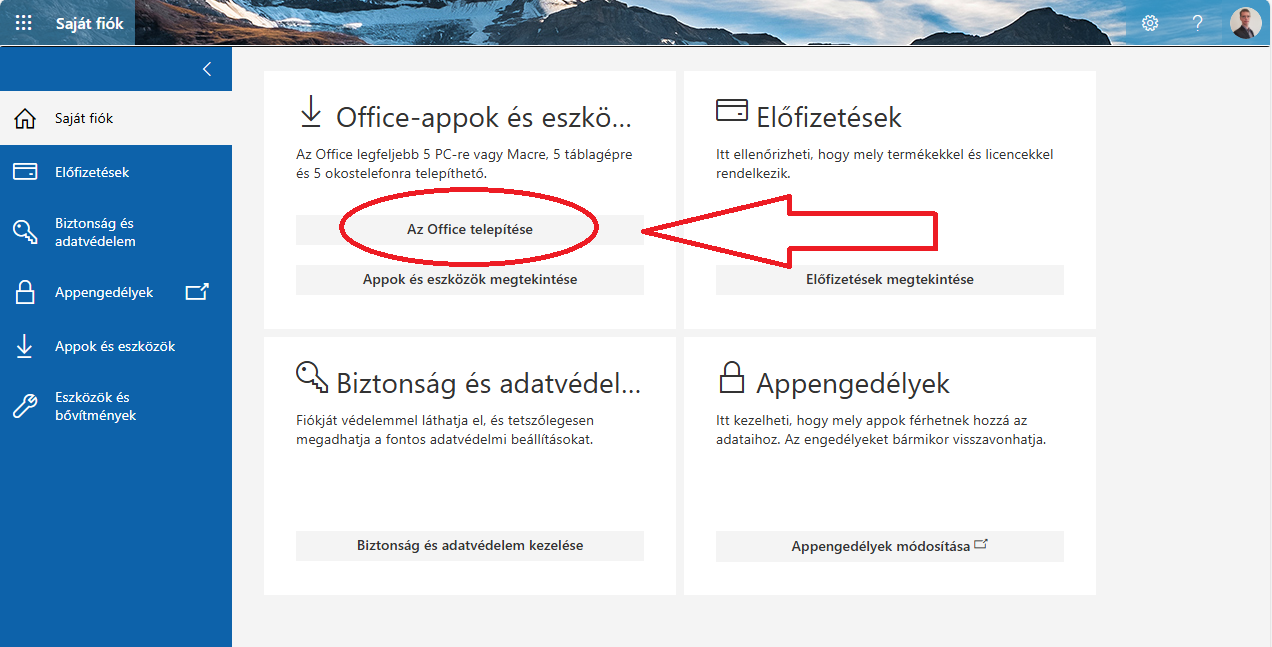
Task: Click the text starting 'Itt kezelheti, hogy mely appok'
Action: 881,430
